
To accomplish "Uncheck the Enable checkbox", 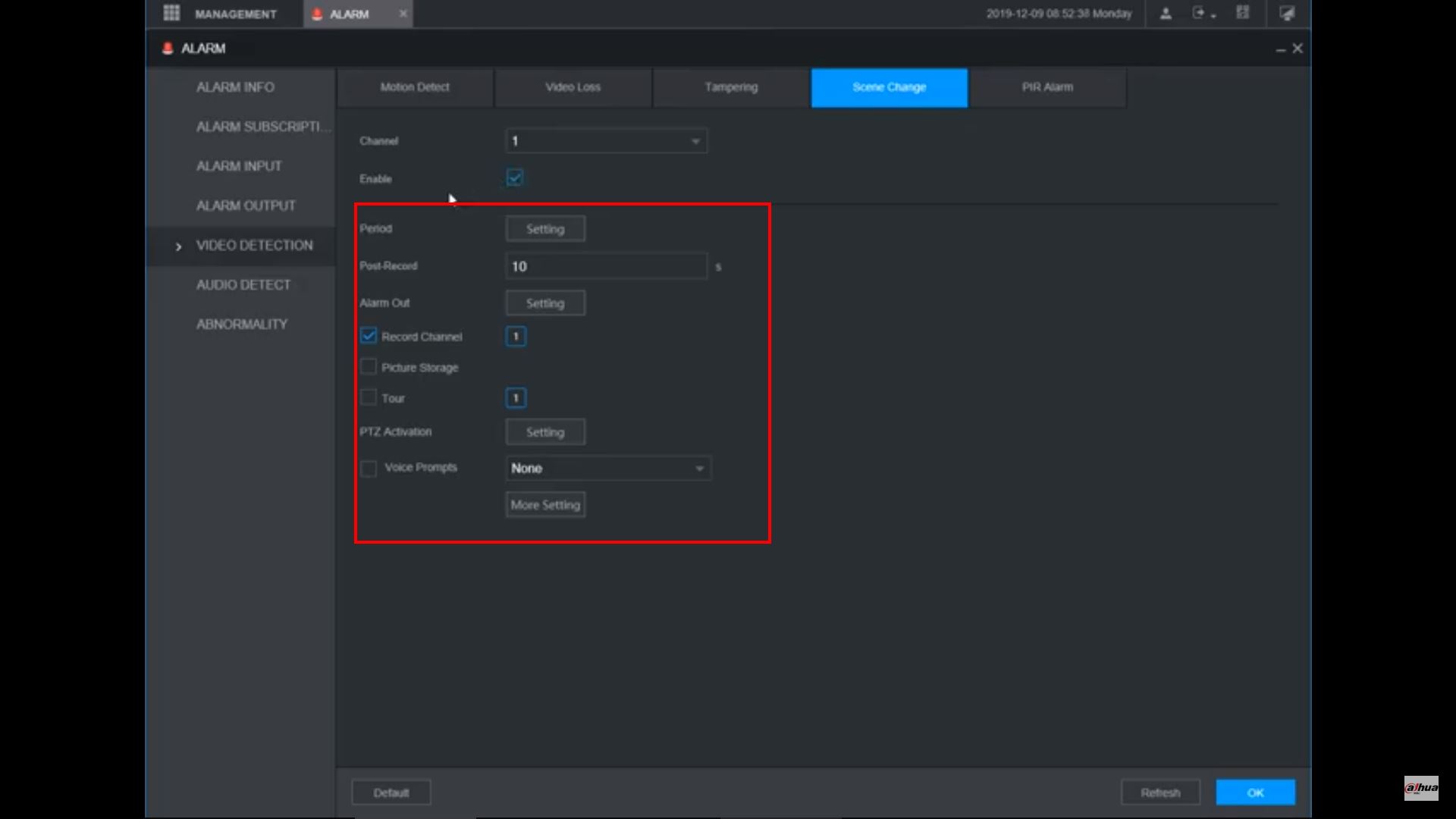I will (515, 178).
